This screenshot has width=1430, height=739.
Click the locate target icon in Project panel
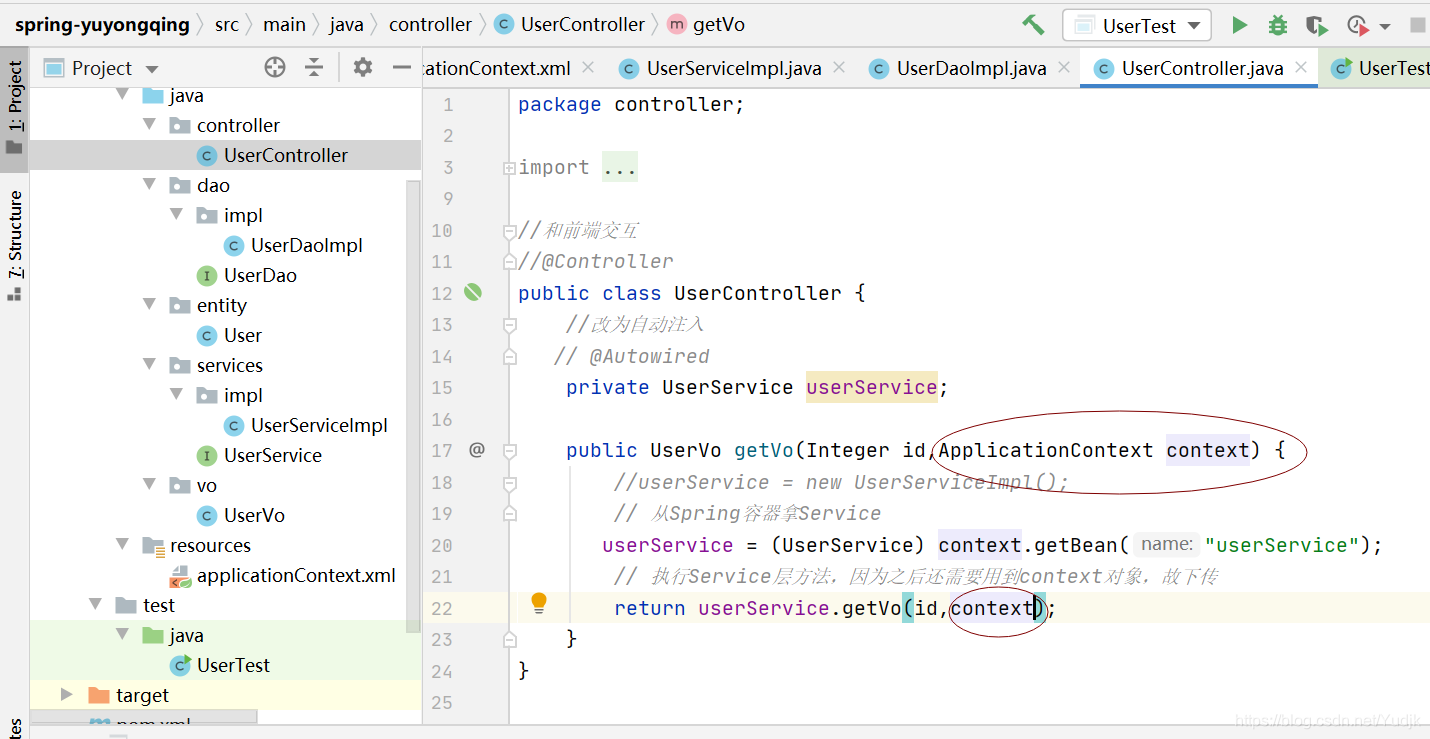pos(275,67)
